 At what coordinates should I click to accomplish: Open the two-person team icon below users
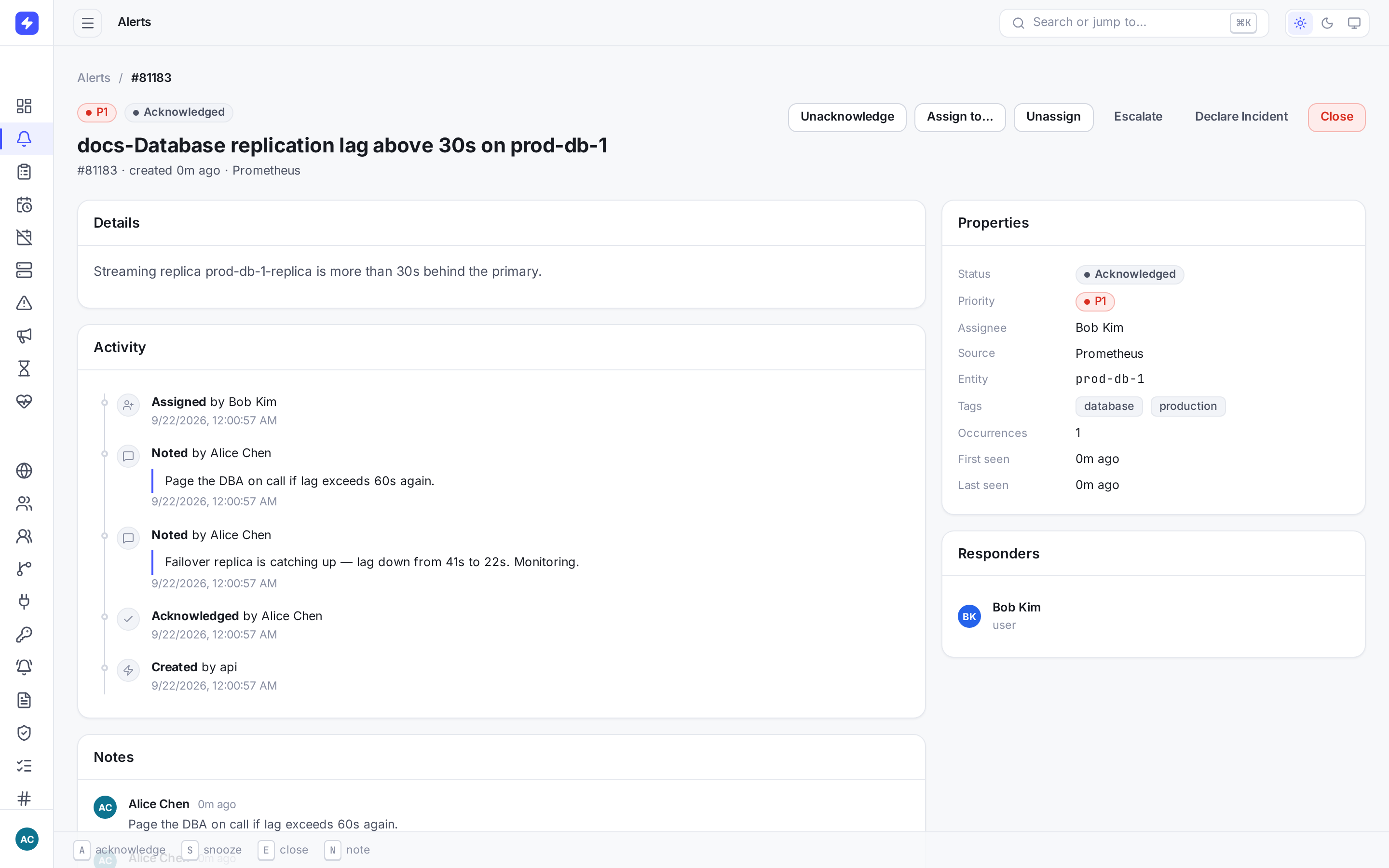[x=24, y=536]
